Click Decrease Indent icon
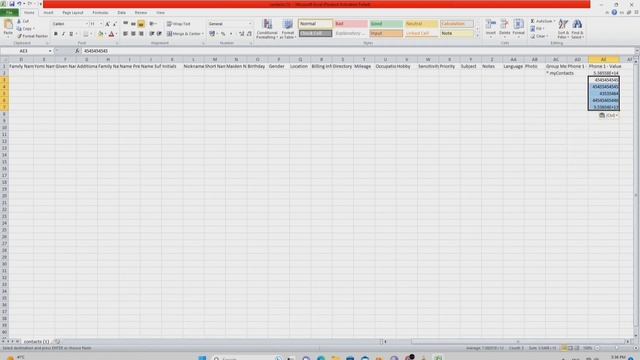 [x=151, y=34]
